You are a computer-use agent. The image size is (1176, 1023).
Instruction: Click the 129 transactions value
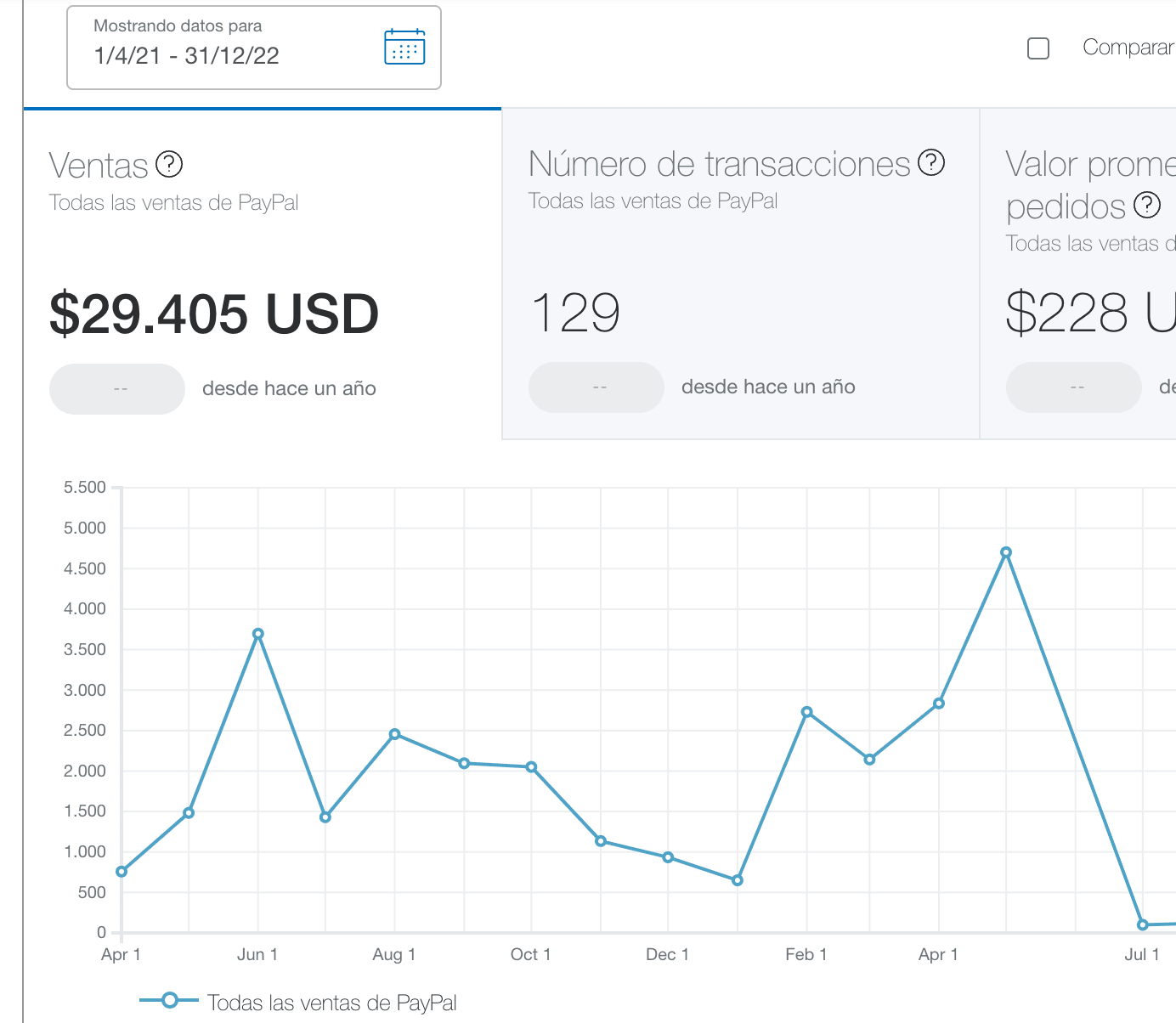576,313
